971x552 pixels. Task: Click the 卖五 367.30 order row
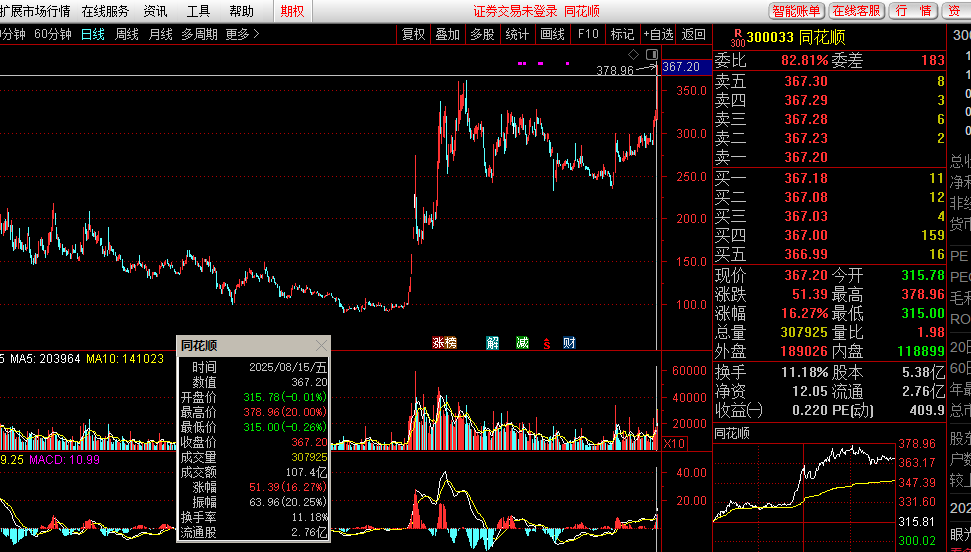[830, 81]
